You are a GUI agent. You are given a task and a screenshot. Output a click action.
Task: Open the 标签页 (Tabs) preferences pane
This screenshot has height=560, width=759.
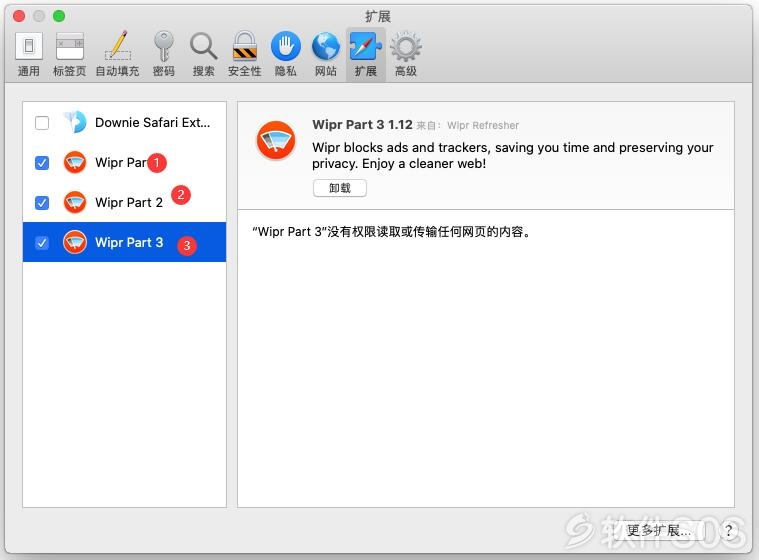point(69,55)
